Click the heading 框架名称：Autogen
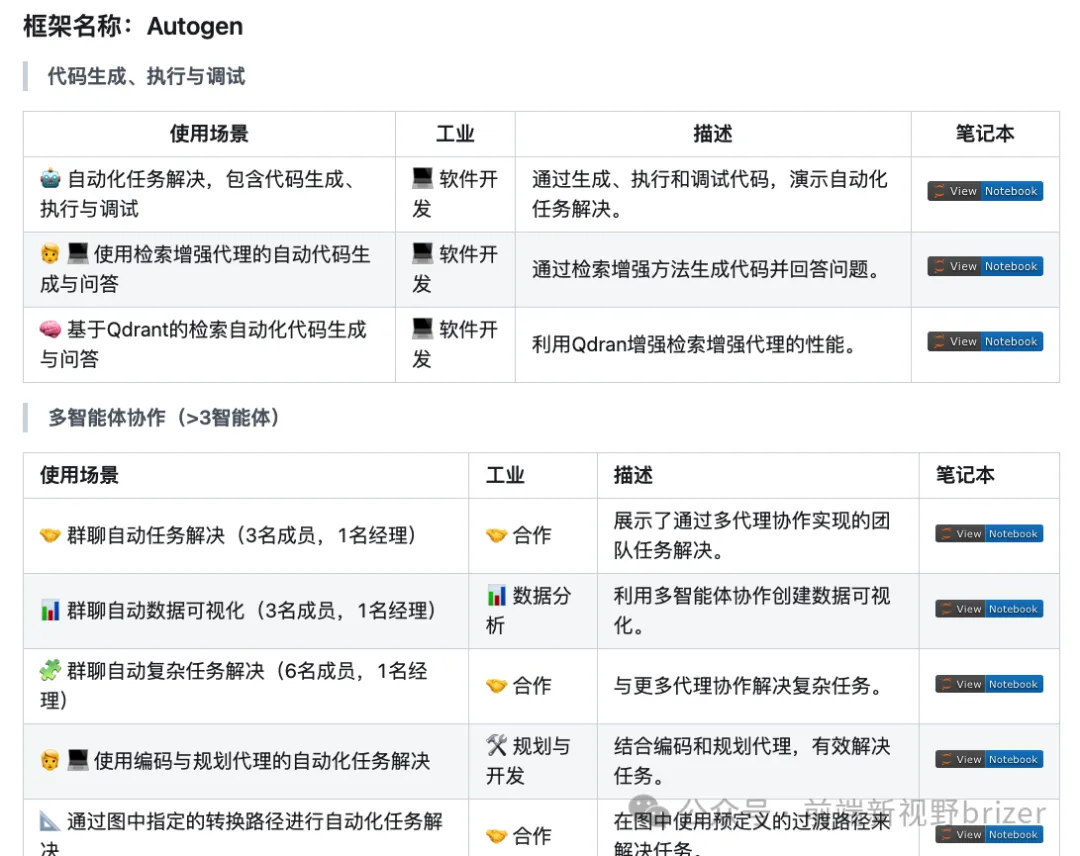 (x=133, y=26)
